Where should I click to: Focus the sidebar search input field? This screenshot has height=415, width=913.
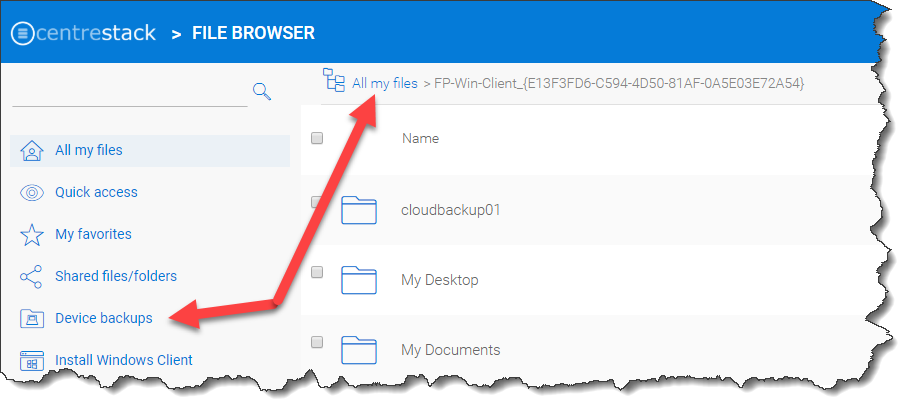130,93
